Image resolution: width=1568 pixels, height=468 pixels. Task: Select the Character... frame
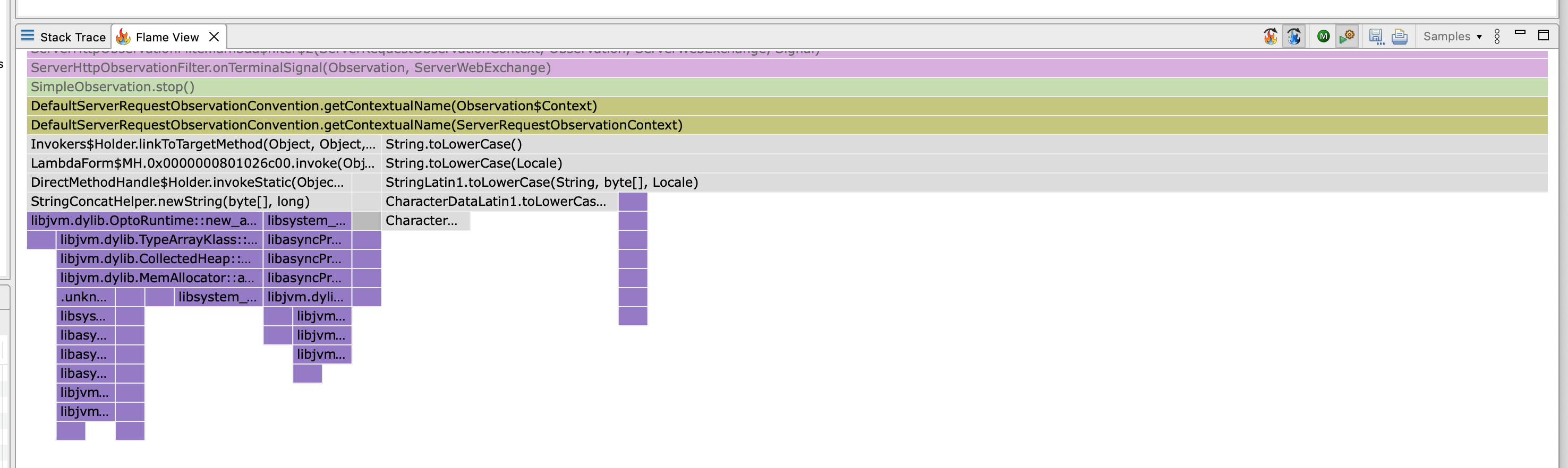click(x=425, y=221)
